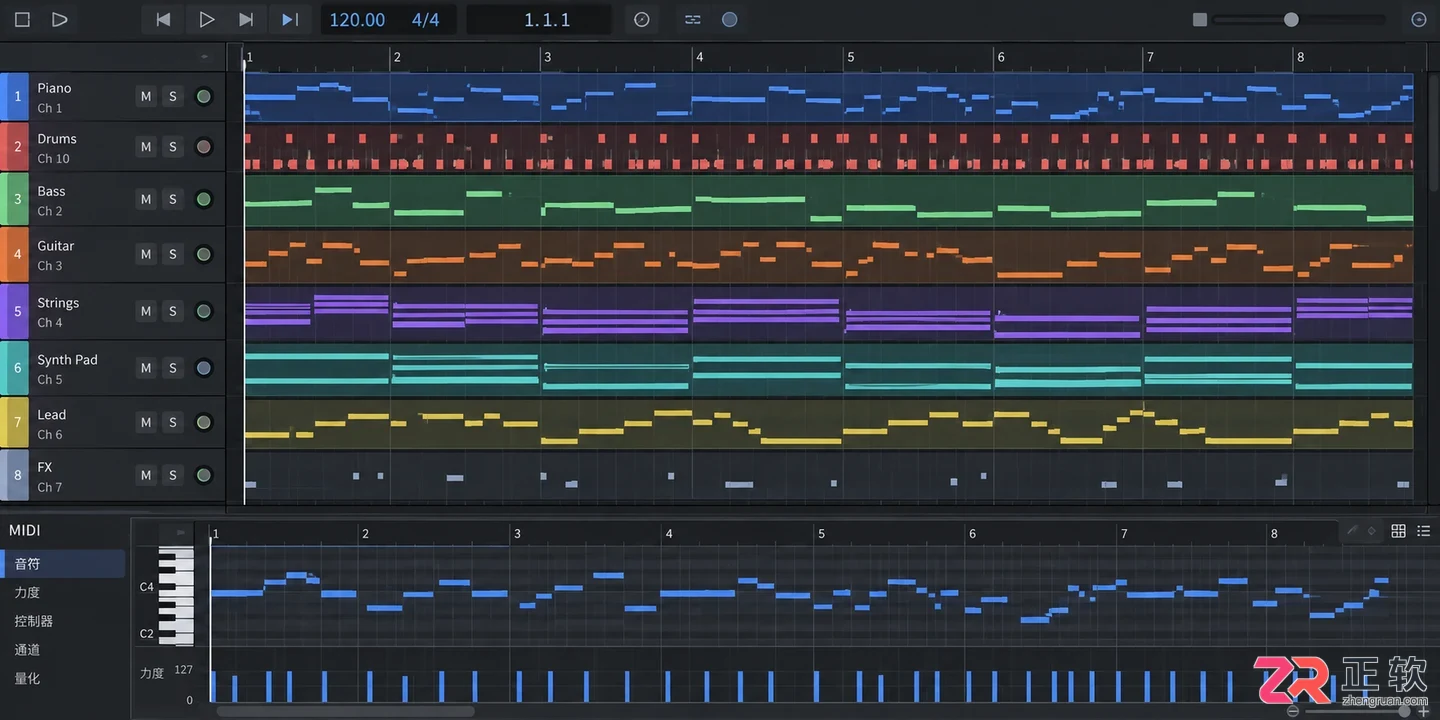Viewport: 1440px width, 720px height.
Task: Solo the Strings track
Action: tap(173, 311)
